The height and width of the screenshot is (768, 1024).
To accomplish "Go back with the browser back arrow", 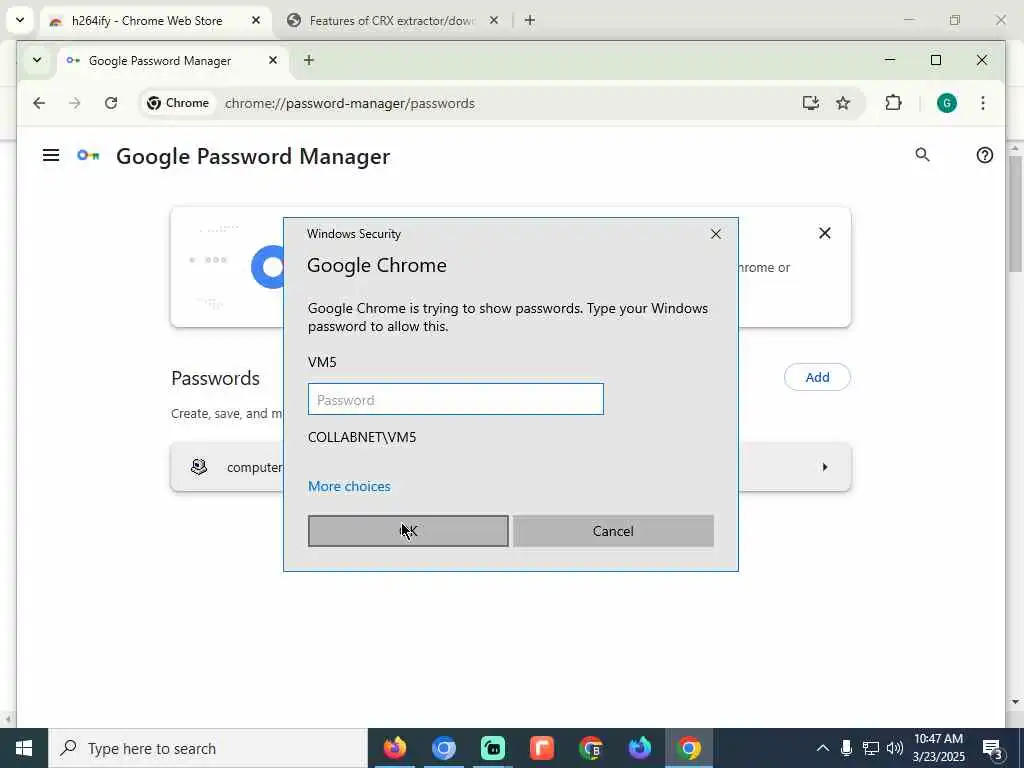I will pyautogui.click(x=39, y=103).
